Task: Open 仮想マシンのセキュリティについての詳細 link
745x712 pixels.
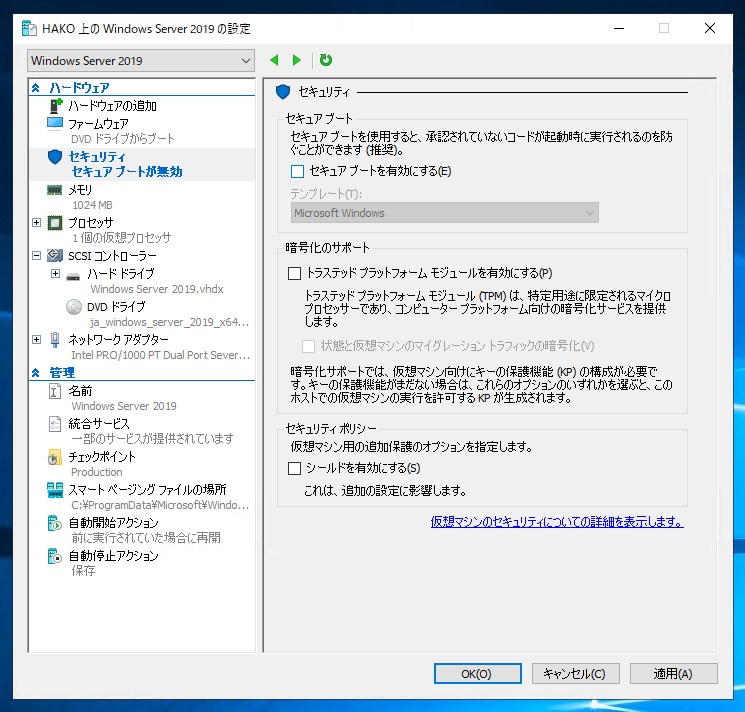Action: tap(557, 522)
